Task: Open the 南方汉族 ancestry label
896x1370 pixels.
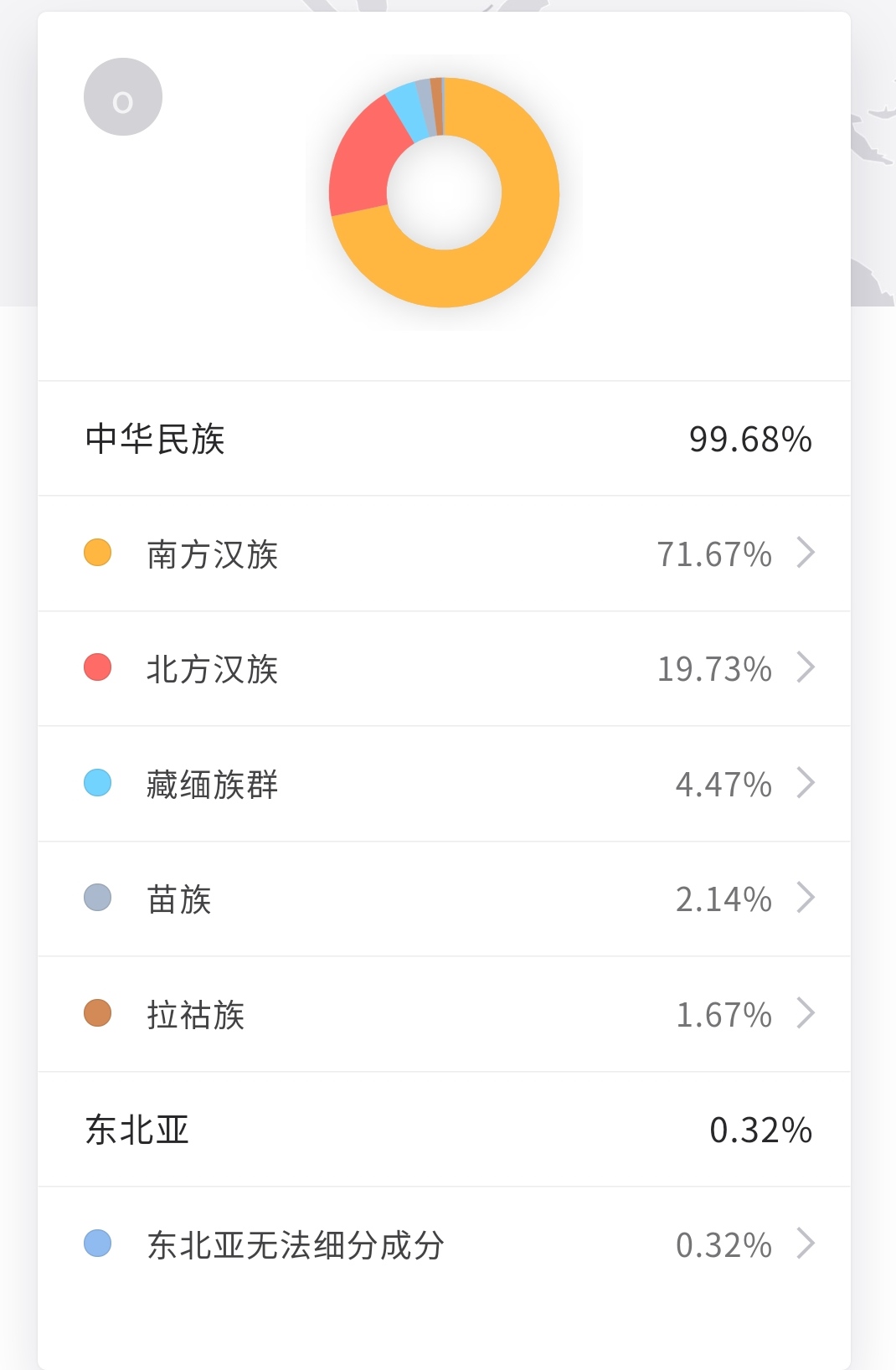Action: click(x=213, y=554)
